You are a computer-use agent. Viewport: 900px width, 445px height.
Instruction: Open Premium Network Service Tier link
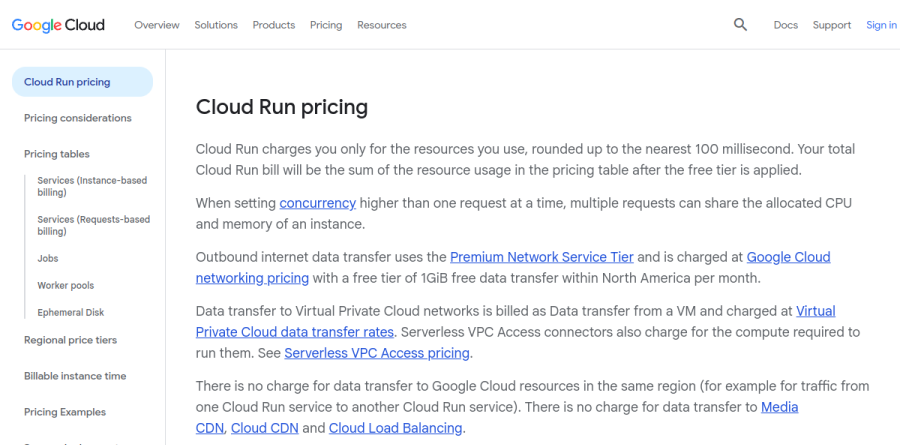(542, 257)
